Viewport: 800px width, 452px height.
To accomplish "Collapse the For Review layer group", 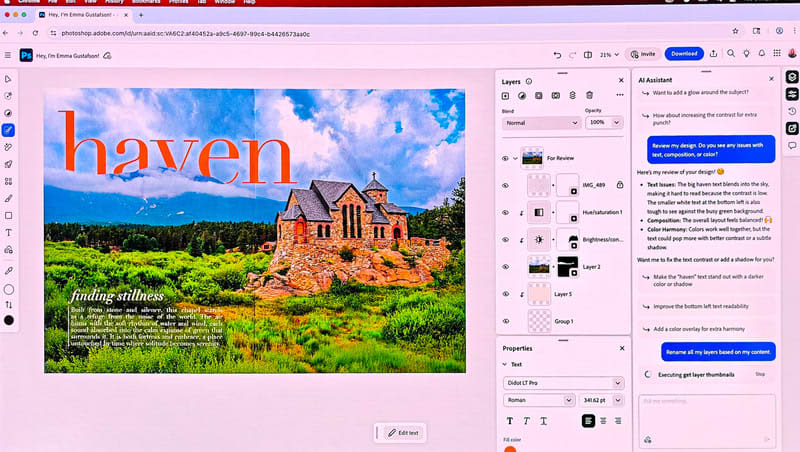I will click(516, 158).
